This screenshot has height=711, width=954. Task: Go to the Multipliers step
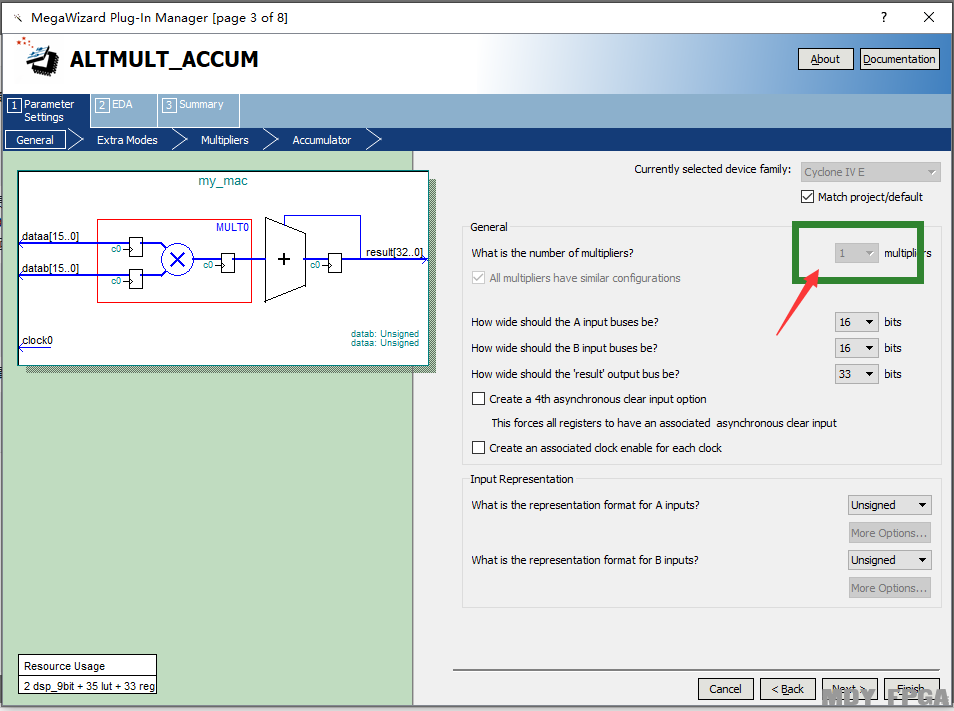point(225,140)
